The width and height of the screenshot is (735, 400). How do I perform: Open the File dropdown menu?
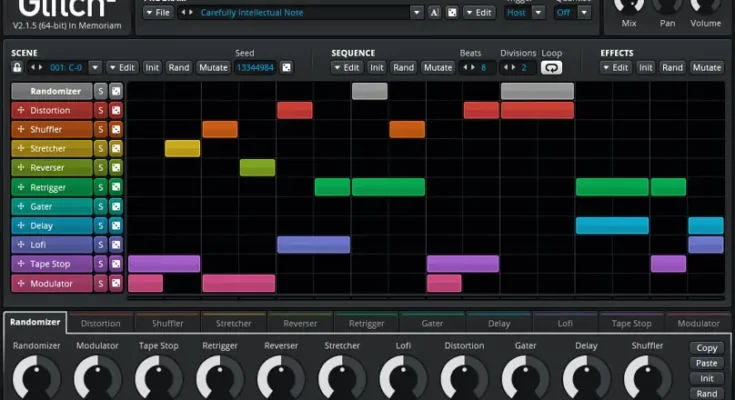(x=158, y=13)
